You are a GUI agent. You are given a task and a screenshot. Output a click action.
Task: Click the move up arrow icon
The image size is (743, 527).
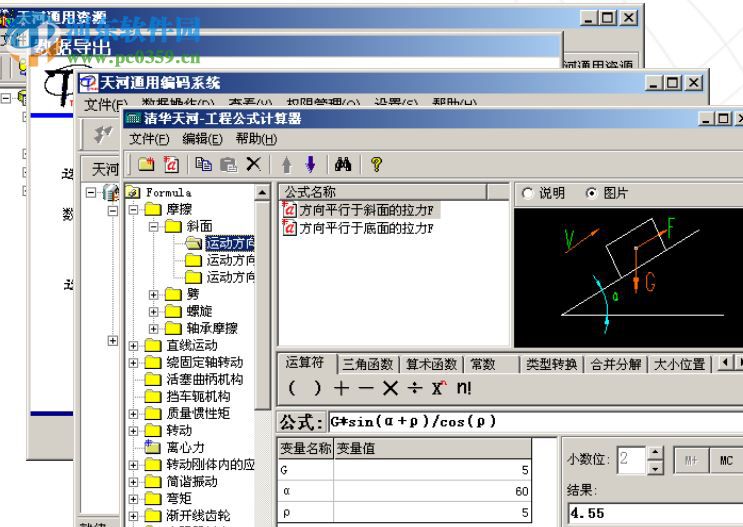286,164
